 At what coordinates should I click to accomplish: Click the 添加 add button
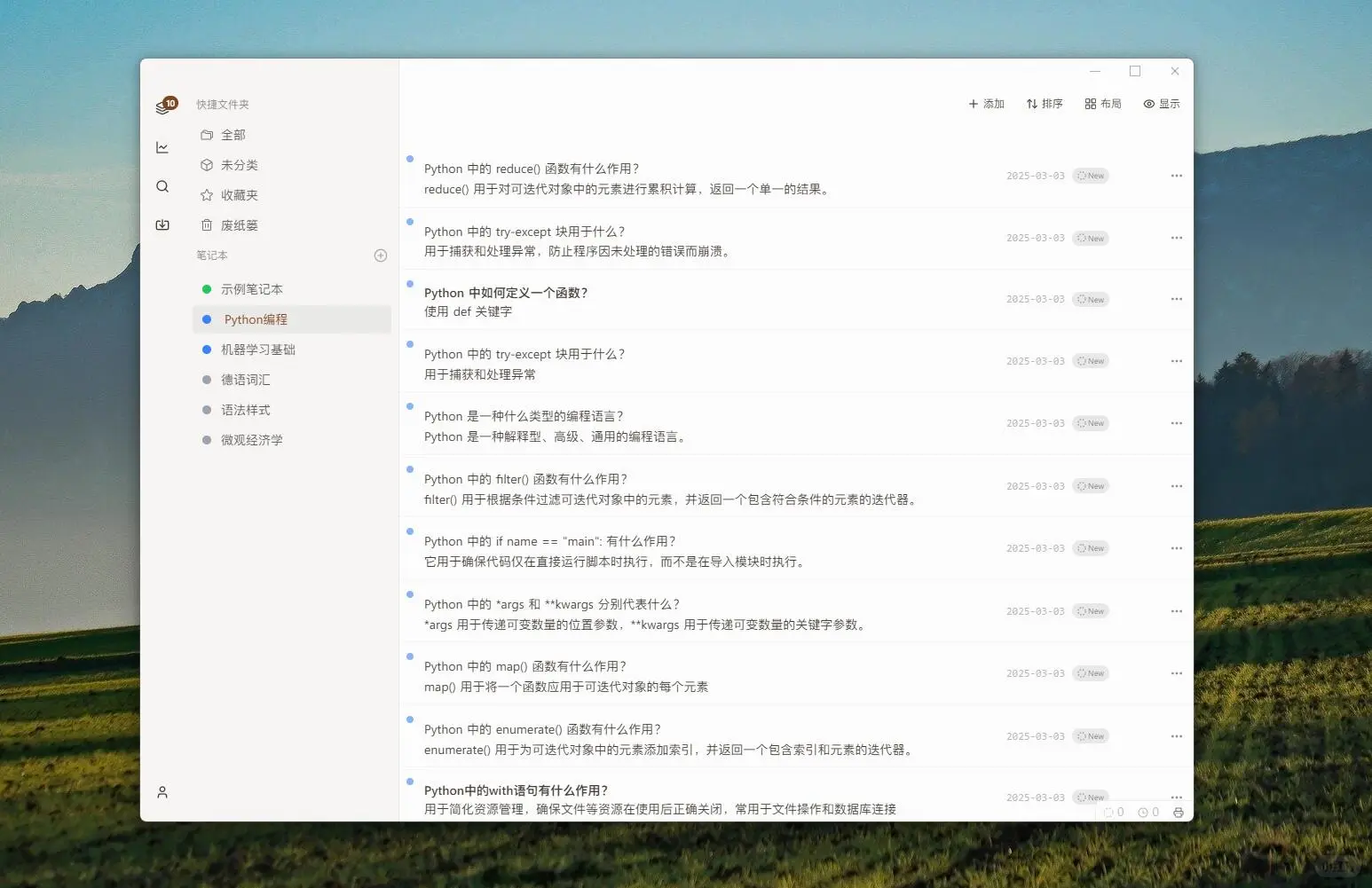[x=986, y=103]
